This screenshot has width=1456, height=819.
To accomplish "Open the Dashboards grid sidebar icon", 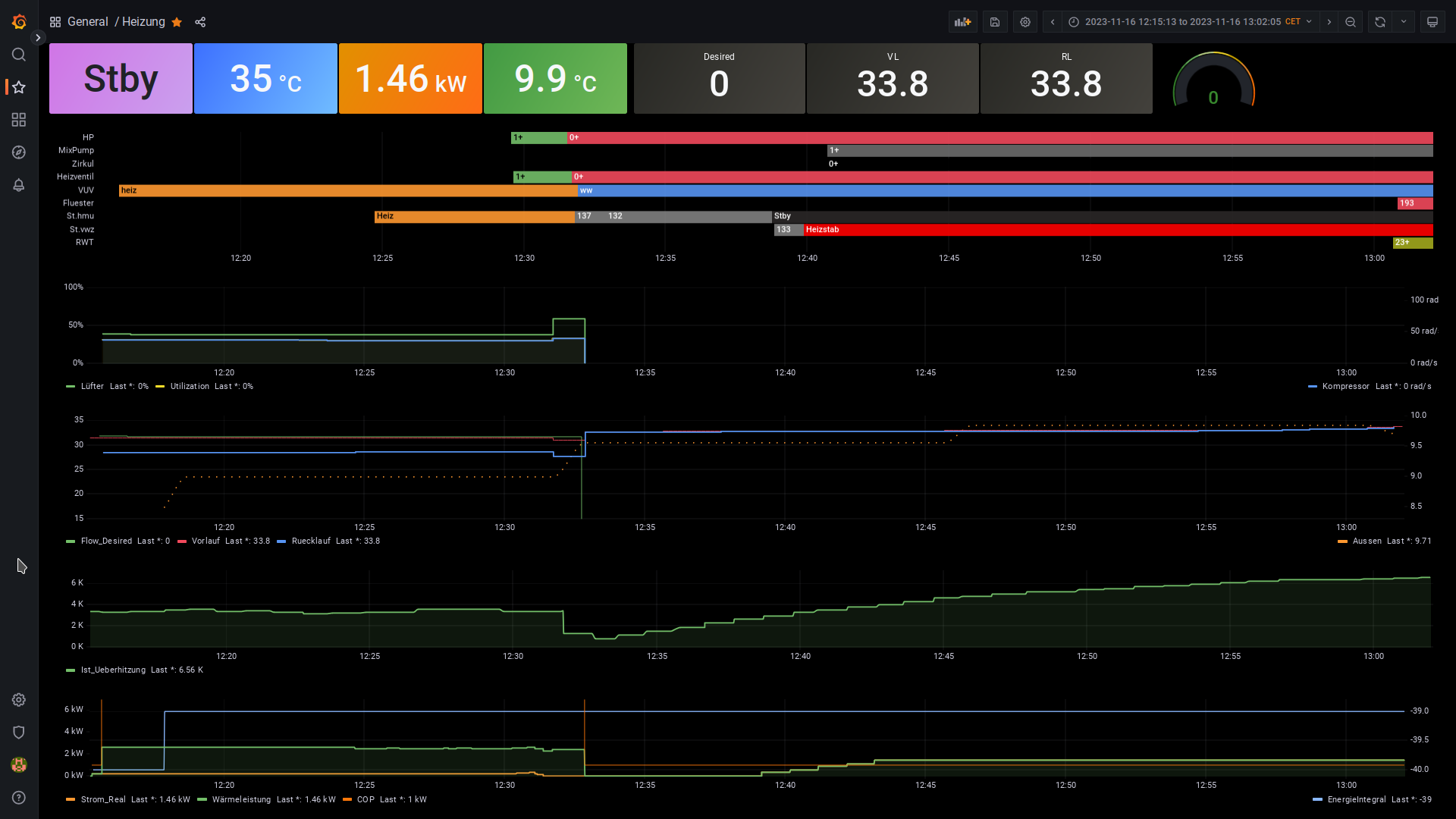I will pos(19,120).
